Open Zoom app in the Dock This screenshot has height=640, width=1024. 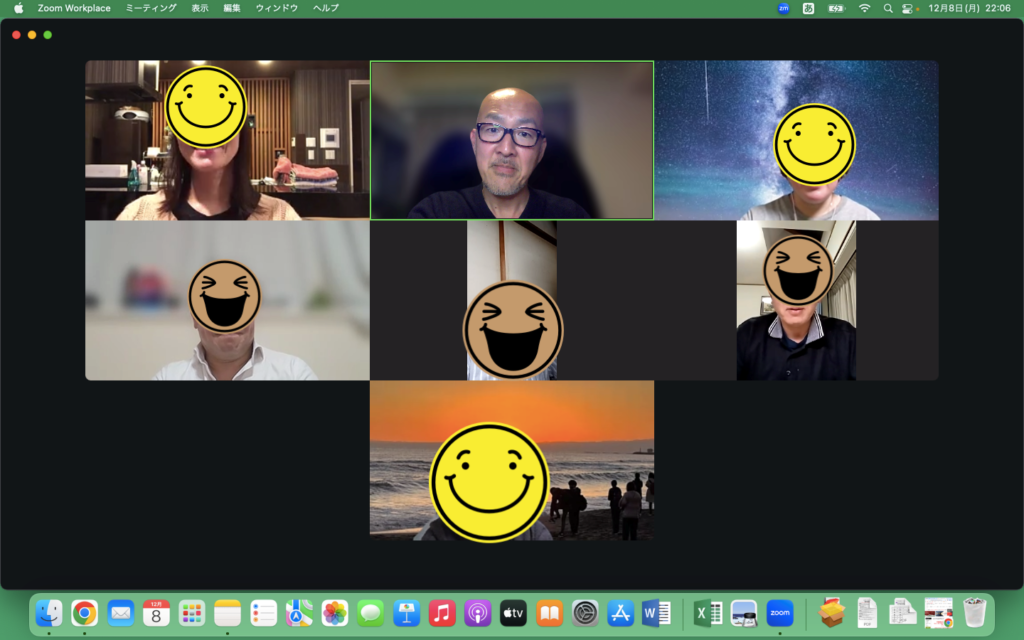click(780, 613)
